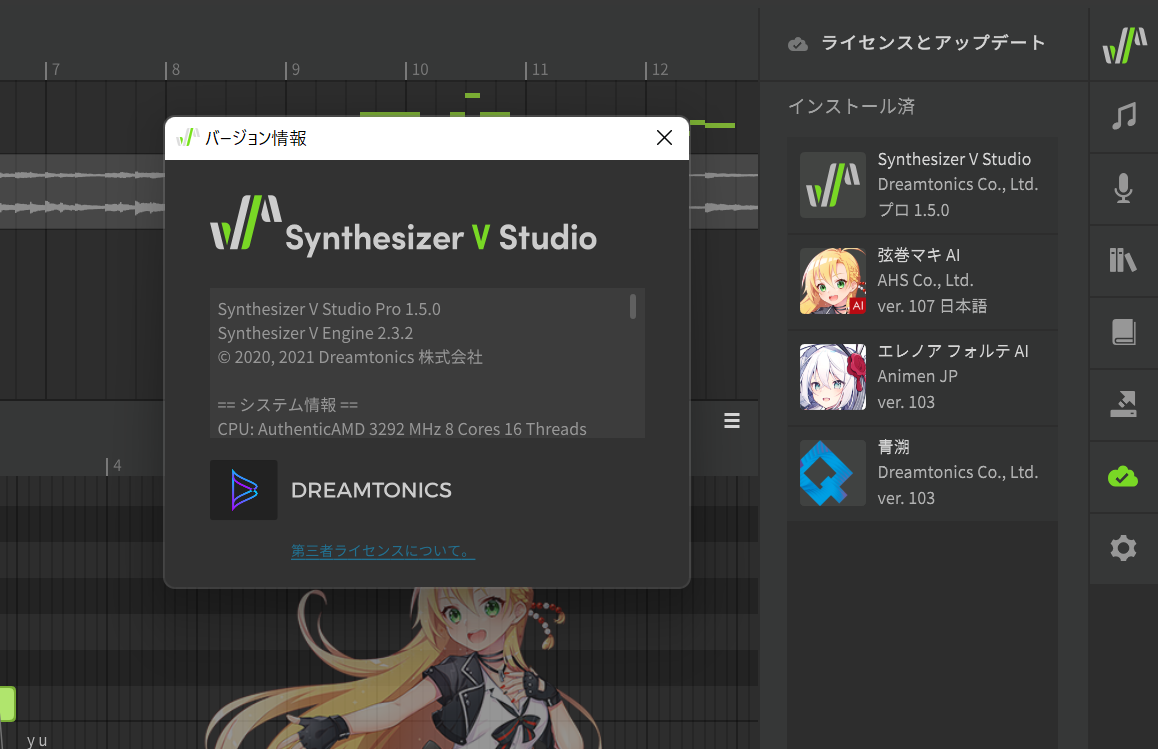Click the Synthesizer V Studio Pro 1.5.0 line
This screenshot has width=1158, height=749.
329,309
